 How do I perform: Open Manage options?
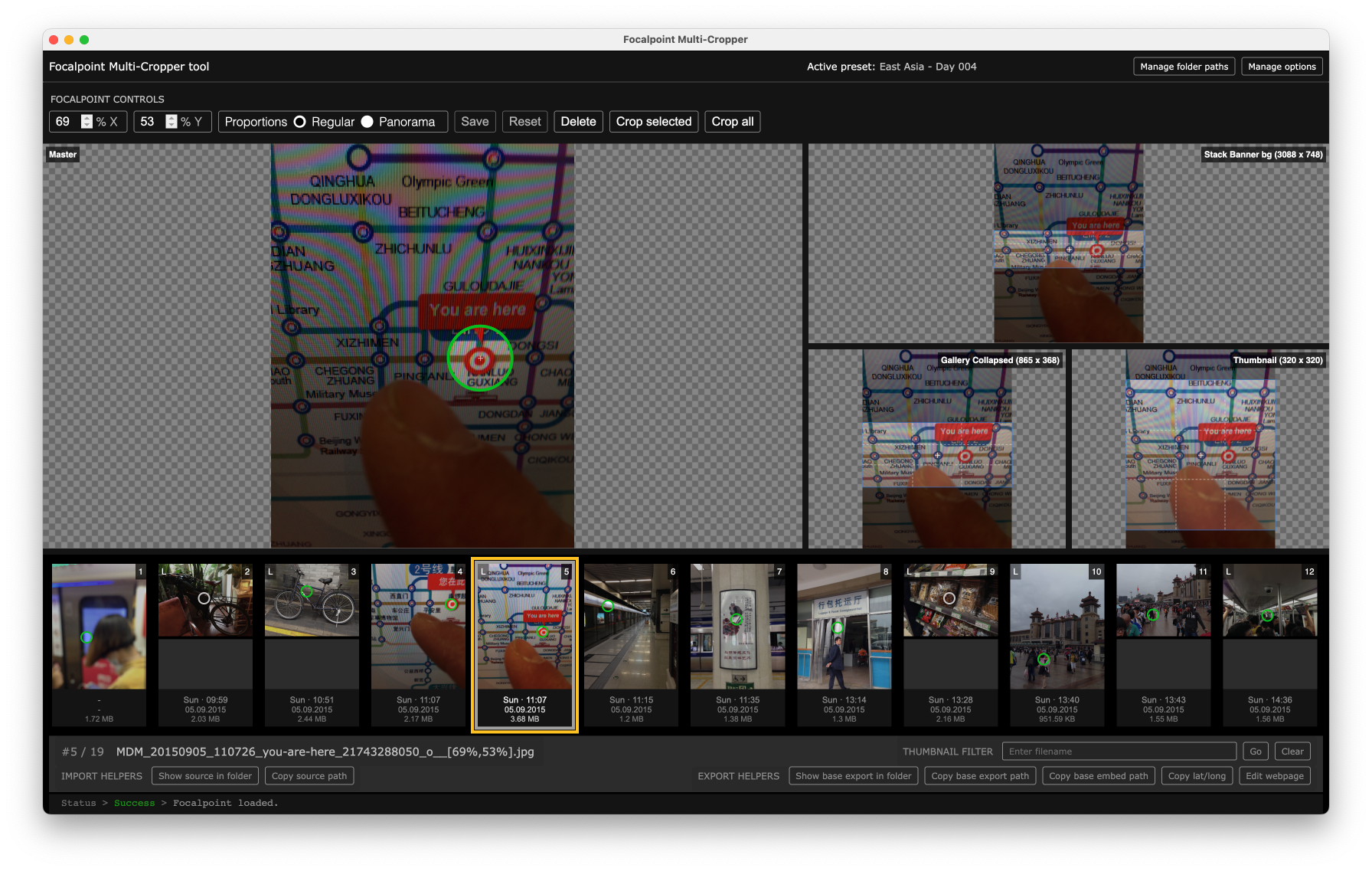click(1282, 67)
